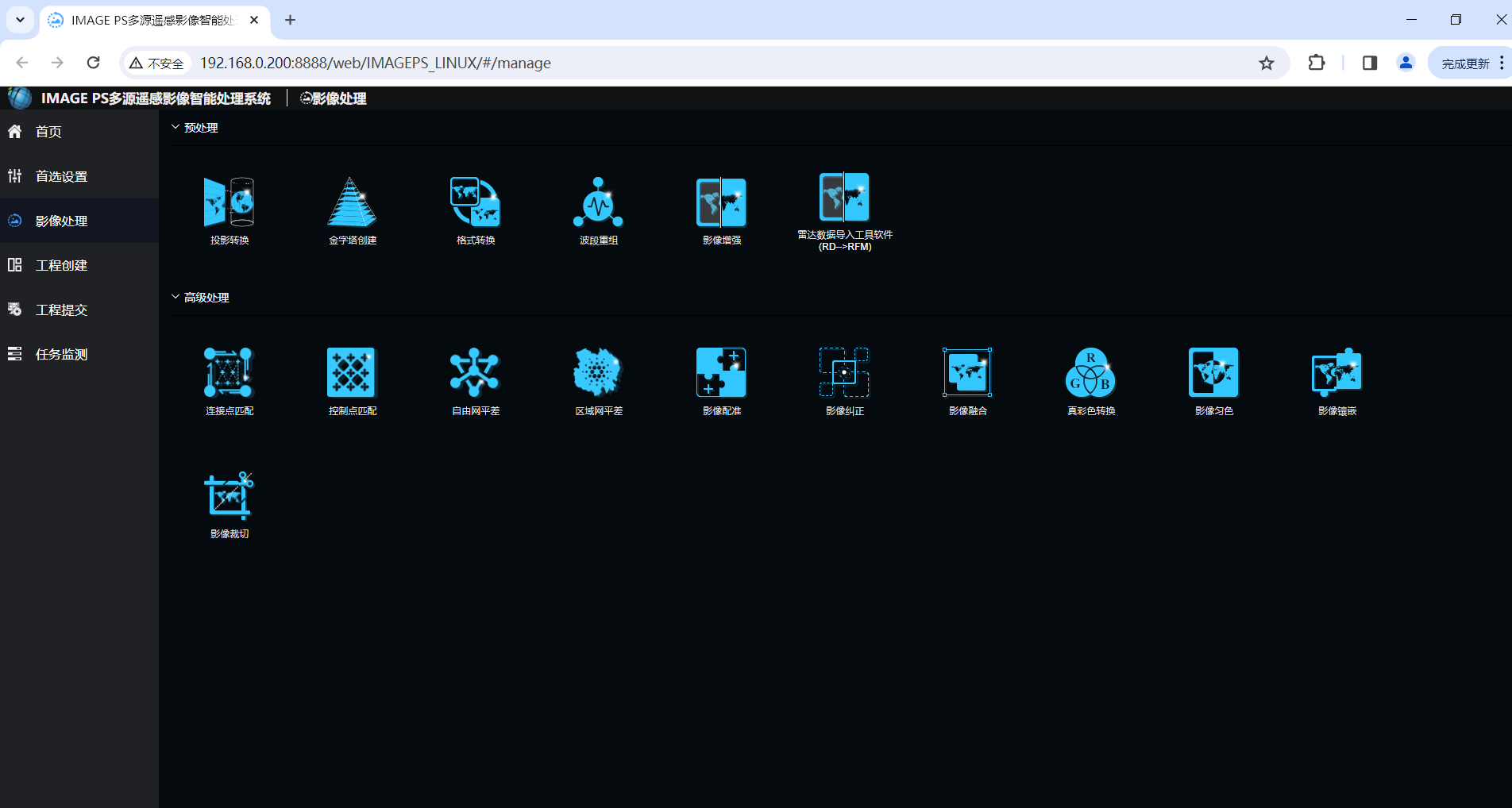
Task: Launch the 影像镶嵌 image mosaic tool
Action: click(x=1336, y=373)
